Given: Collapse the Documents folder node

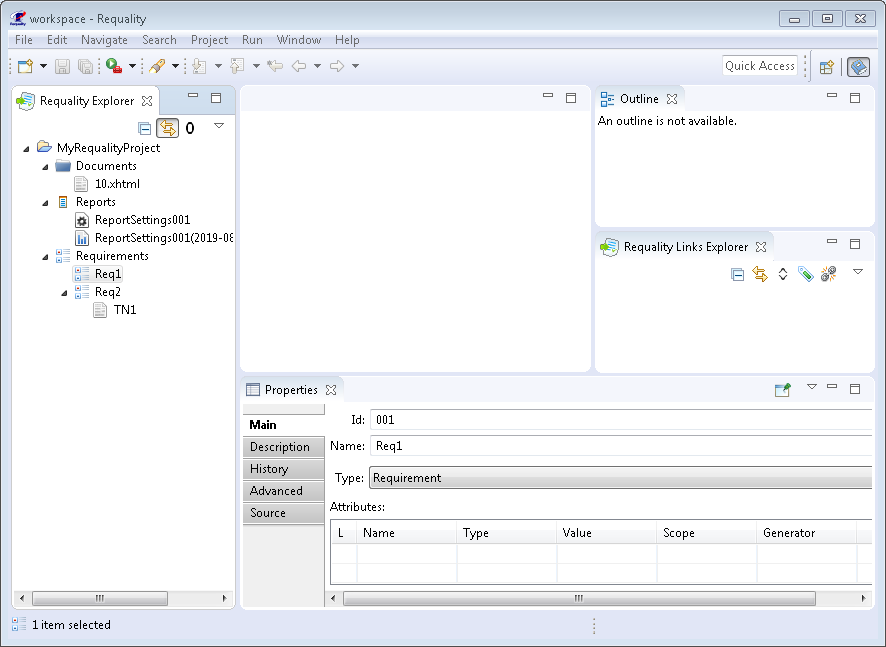Looking at the screenshot, I should (45, 167).
